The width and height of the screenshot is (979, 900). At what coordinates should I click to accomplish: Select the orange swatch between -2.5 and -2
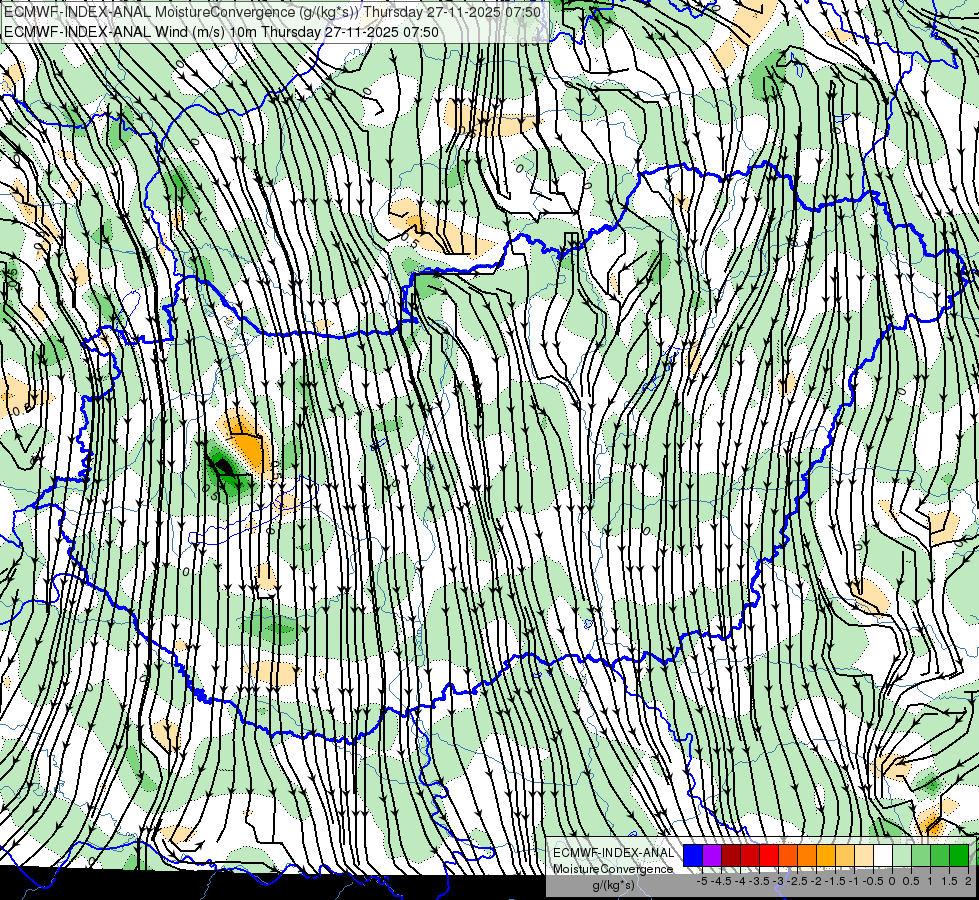coord(807,856)
